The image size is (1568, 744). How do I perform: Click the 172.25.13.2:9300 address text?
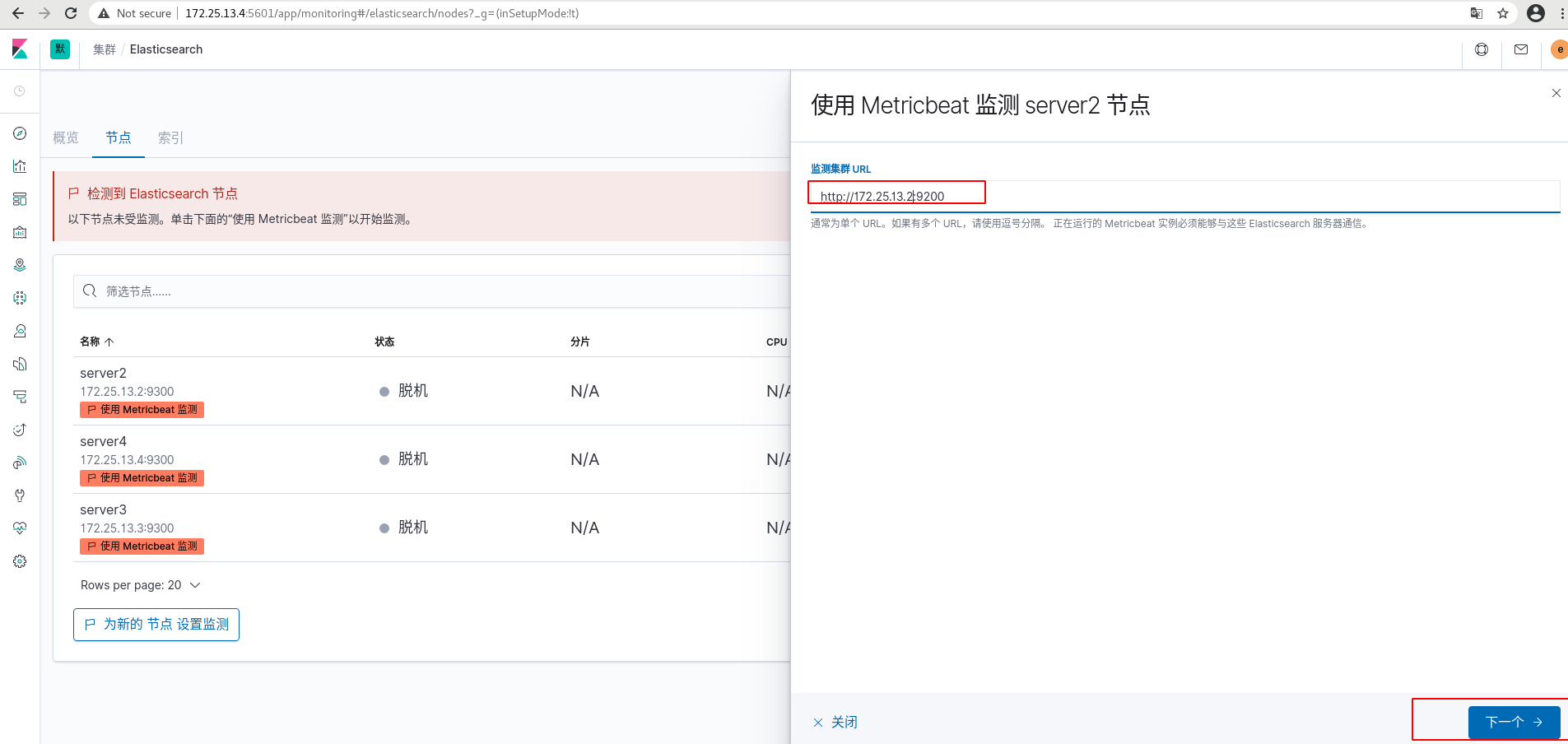click(127, 392)
